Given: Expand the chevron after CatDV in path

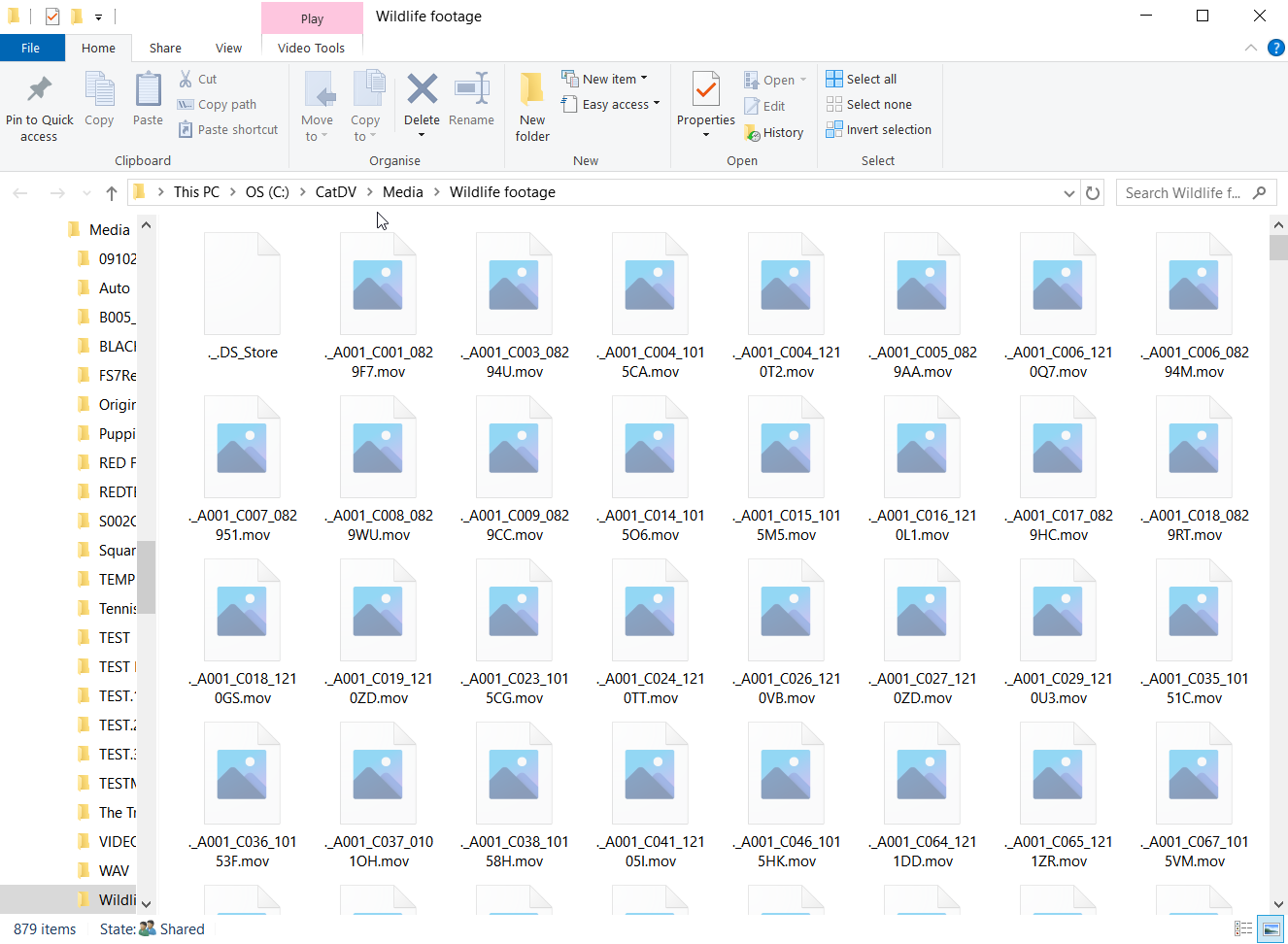Looking at the screenshot, I should (370, 192).
